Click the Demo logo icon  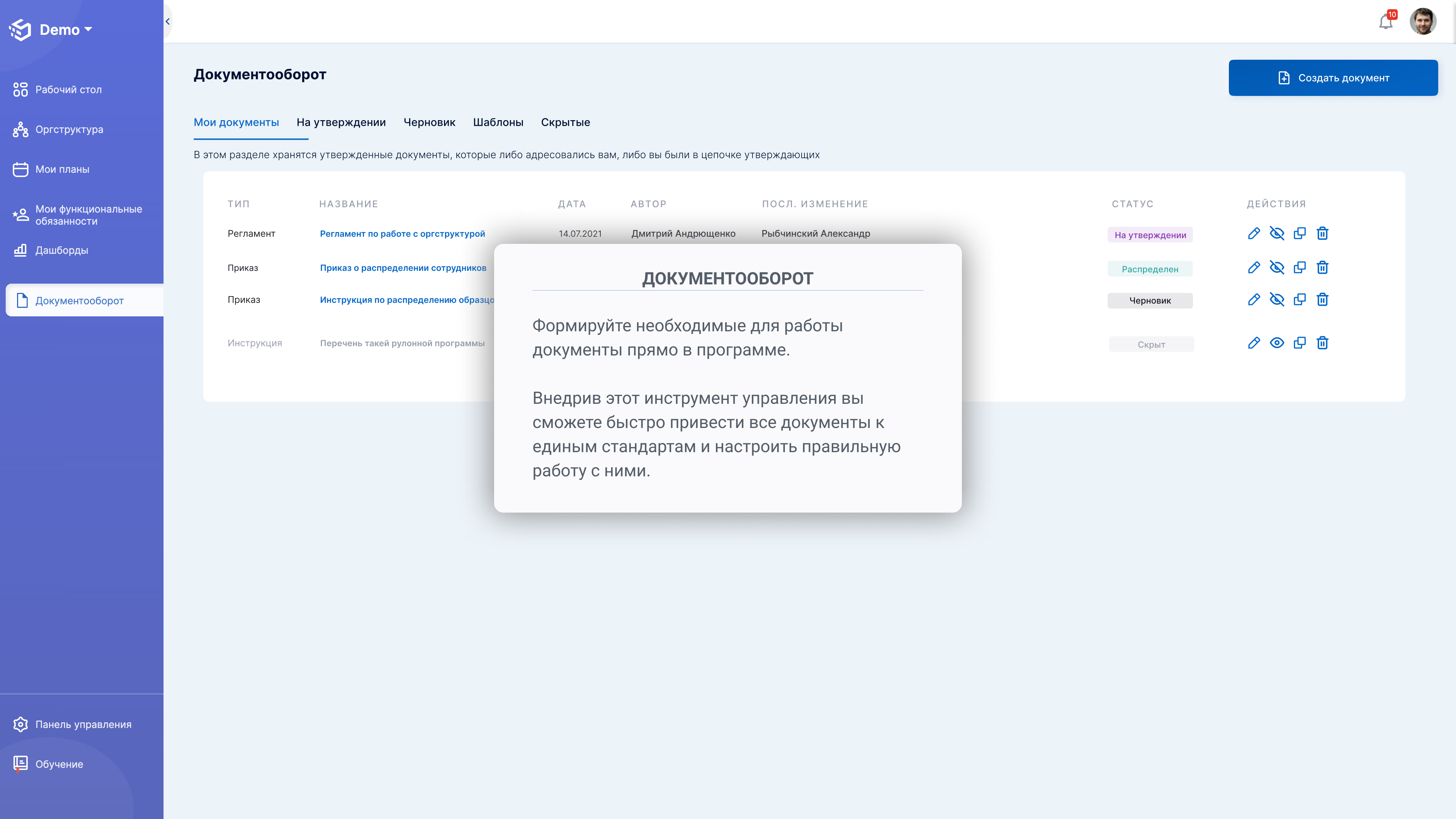click(20, 30)
